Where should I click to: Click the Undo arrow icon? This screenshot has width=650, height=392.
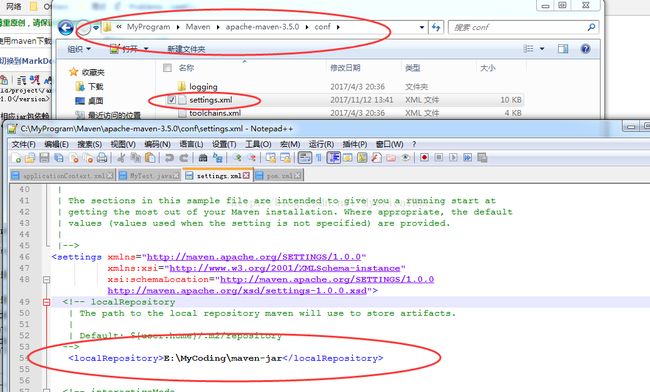tap(169, 158)
